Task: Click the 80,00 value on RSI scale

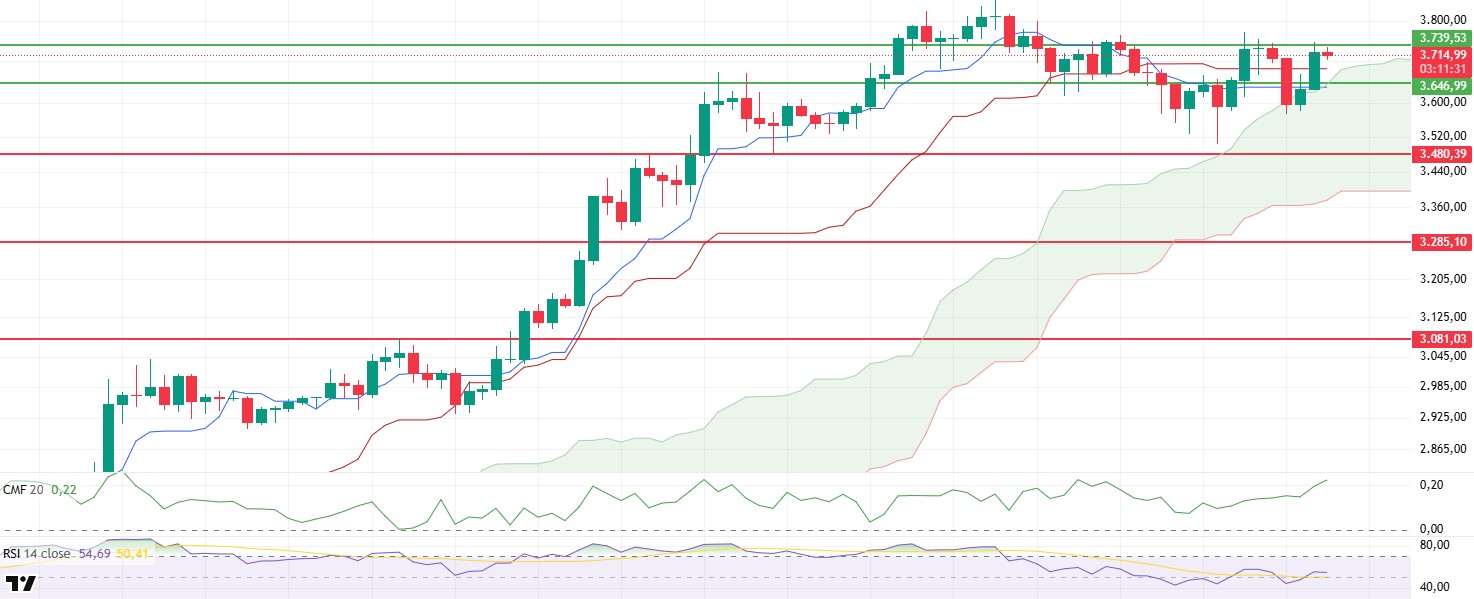Action: pyautogui.click(x=1435, y=545)
